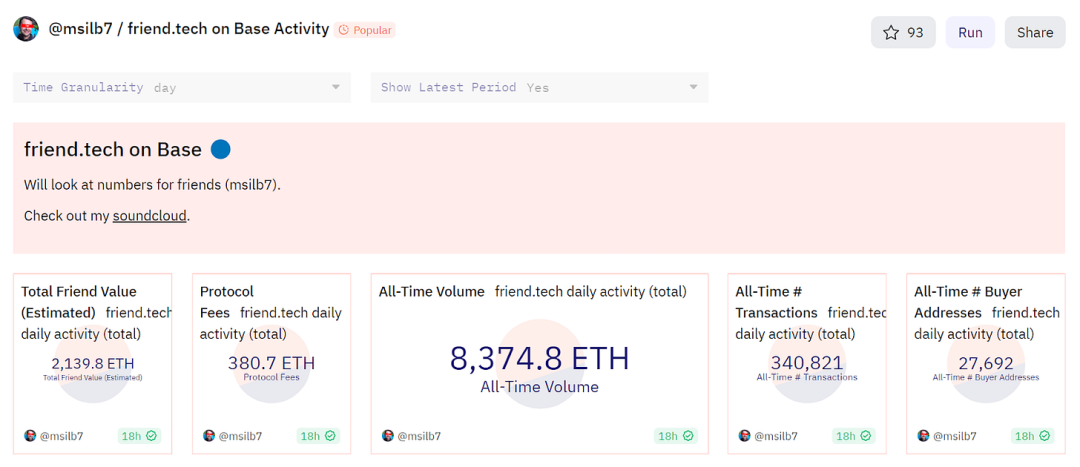This screenshot has width=1080, height=467.
Task: Open the Share dialog
Action: (1034, 32)
